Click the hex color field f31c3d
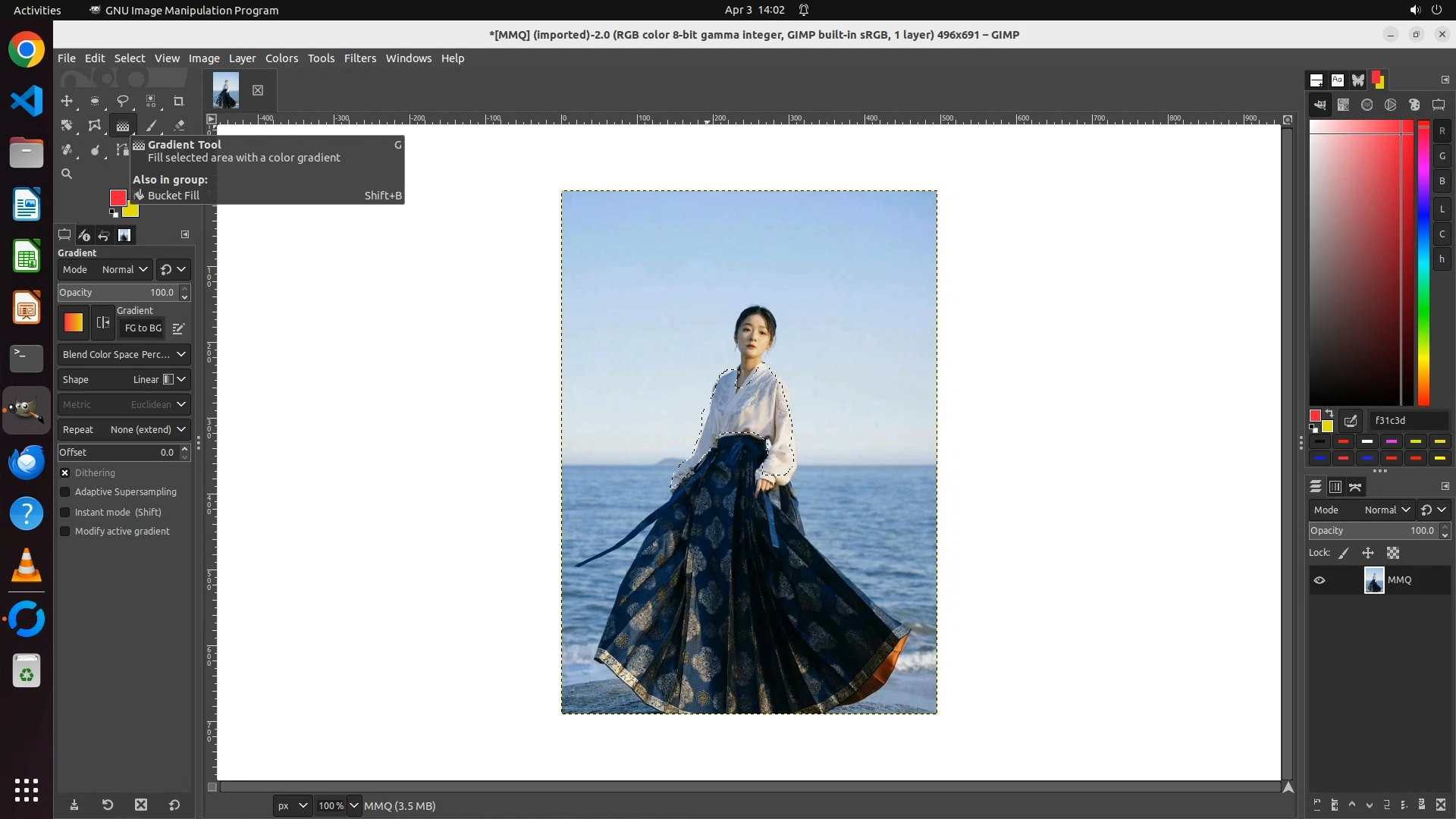The height and width of the screenshot is (819, 1456). 1407,420
